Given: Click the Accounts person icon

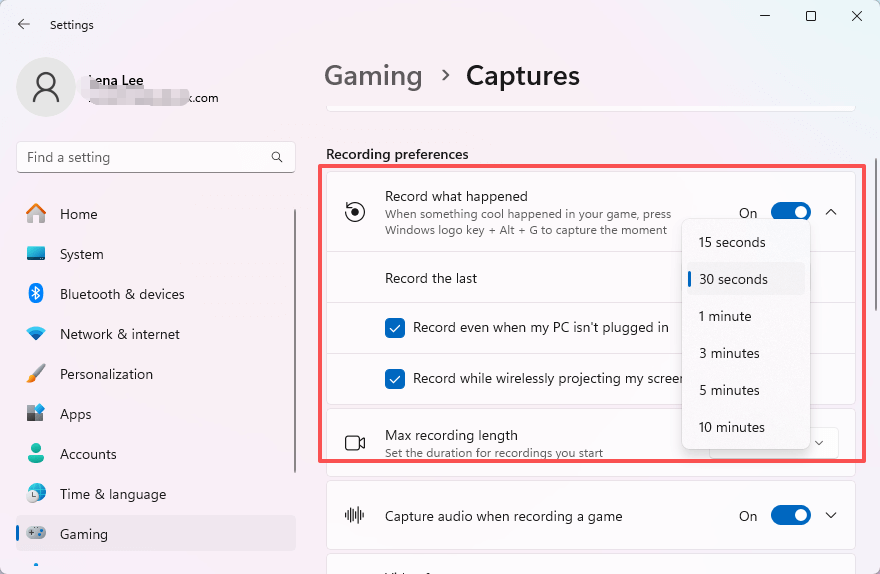Looking at the screenshot, I should point(36,454).
